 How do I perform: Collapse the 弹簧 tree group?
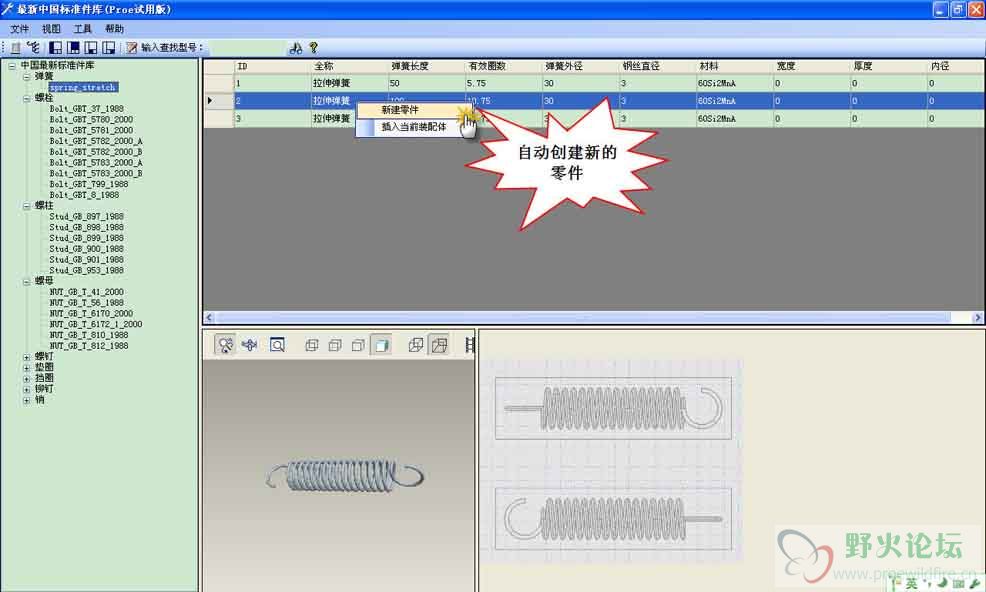point(26,76)
